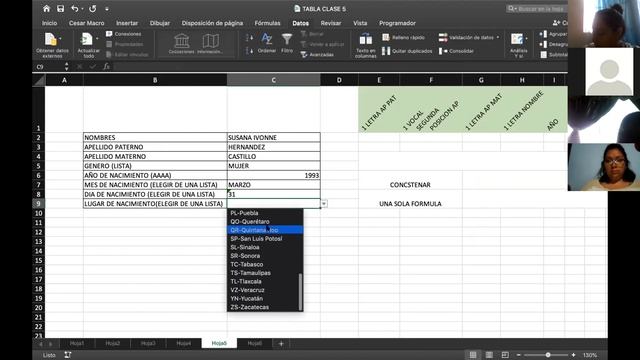Viewport: 640px width, 360px height.
Task: Choose SP-San Luis Potosí from the list
Action: tap(265, 239)
